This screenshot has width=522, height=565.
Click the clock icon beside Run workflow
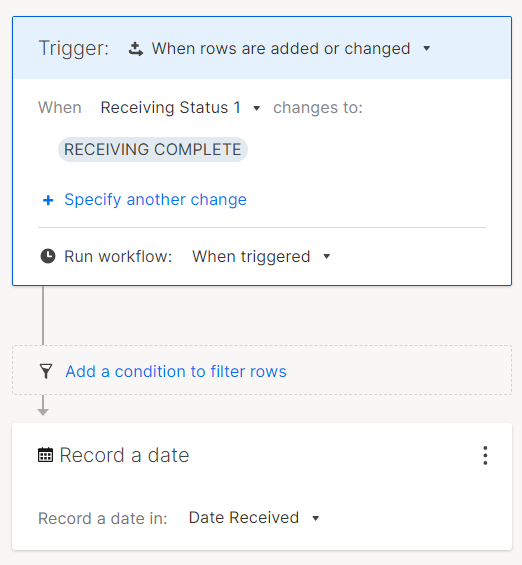48,256
